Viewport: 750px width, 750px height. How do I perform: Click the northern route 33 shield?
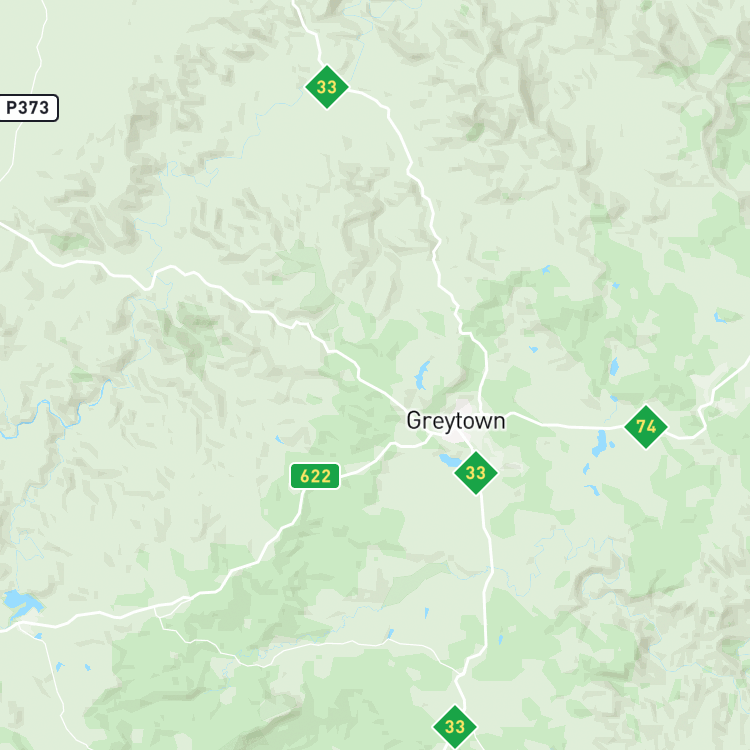[x=327, y=87]
